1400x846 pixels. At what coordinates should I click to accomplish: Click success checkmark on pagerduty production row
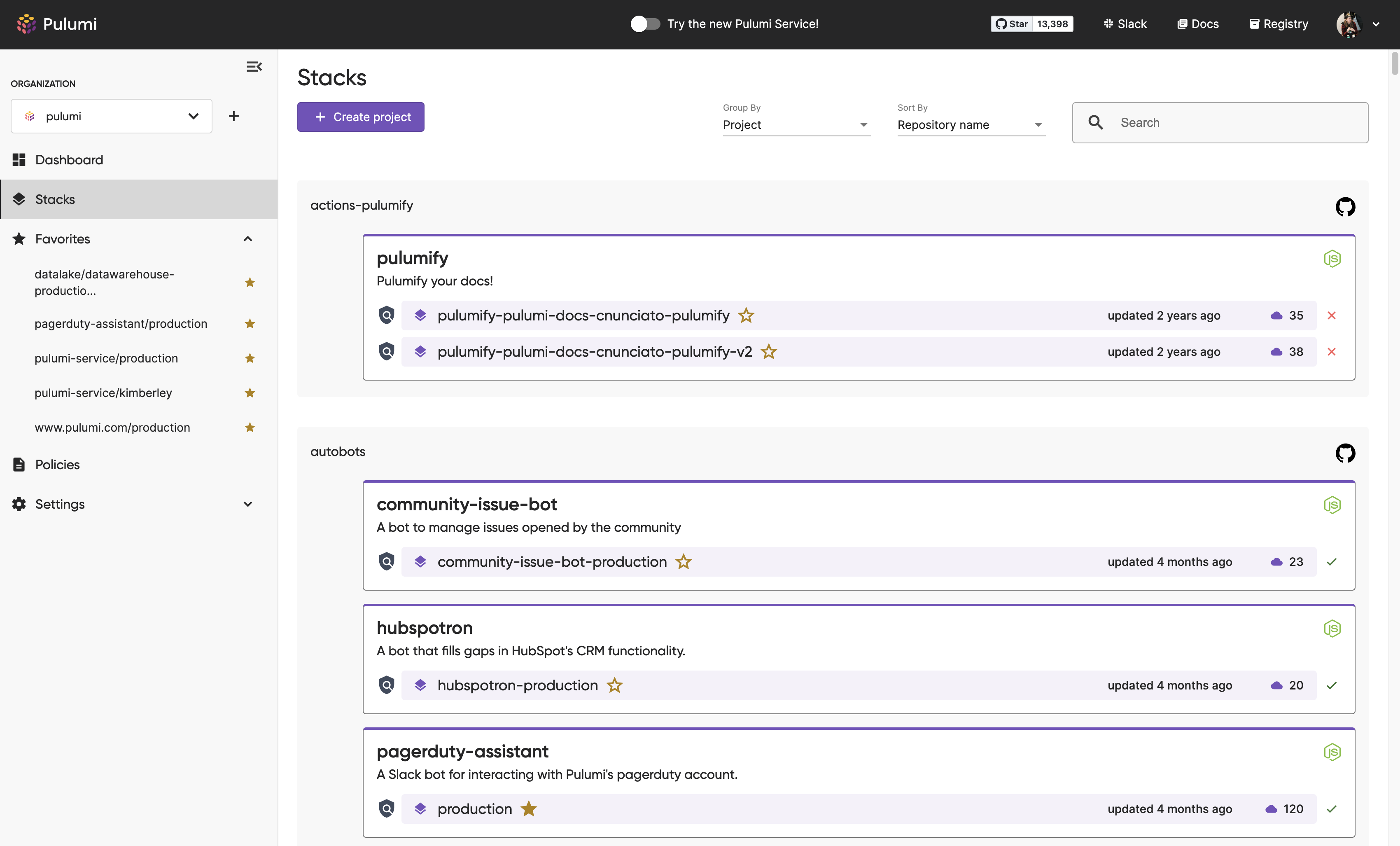(1331, 809)
